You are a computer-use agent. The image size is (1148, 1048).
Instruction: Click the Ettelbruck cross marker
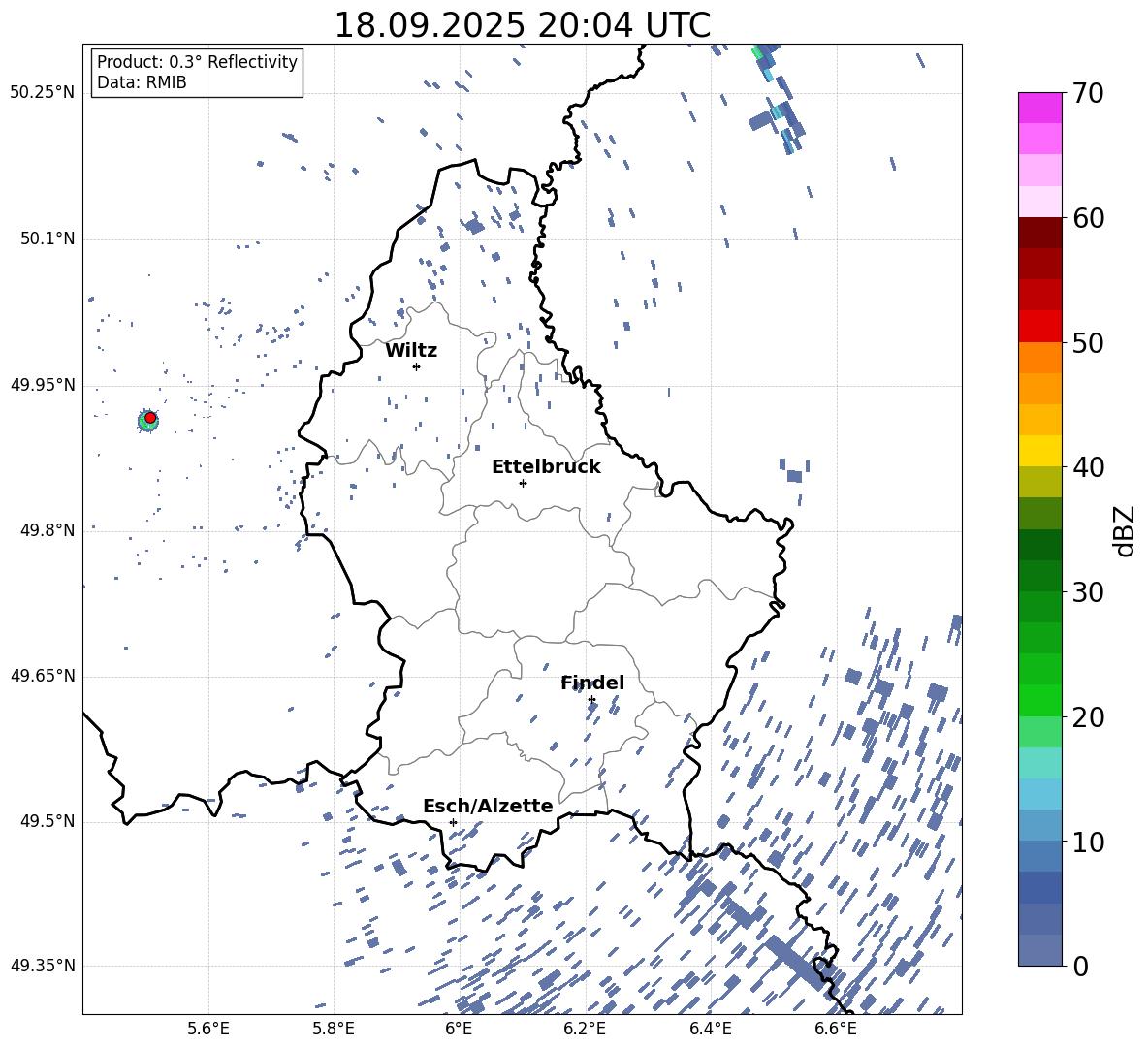[523, 483]
